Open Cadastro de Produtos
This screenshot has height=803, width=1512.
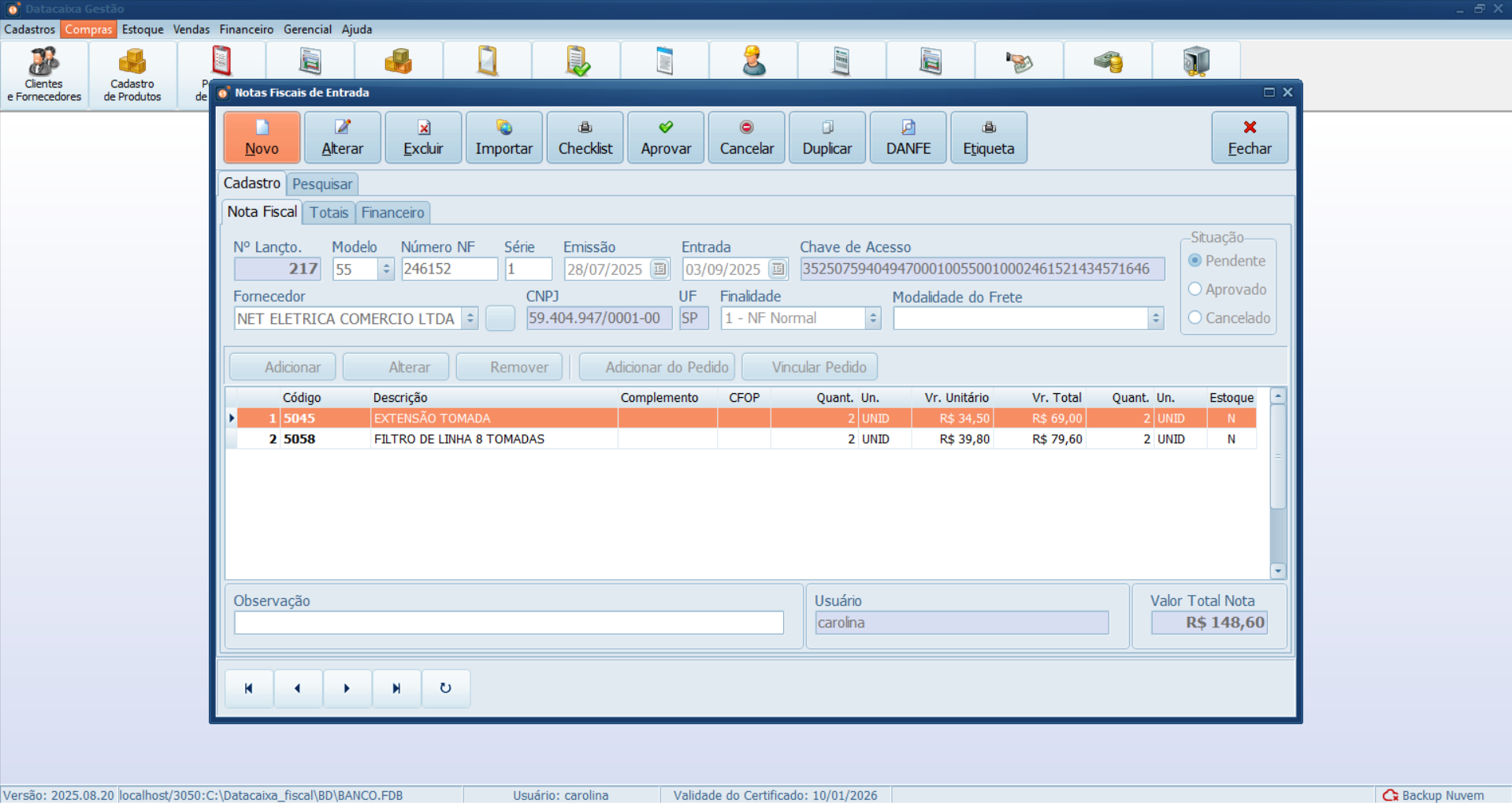coord(132,74)
